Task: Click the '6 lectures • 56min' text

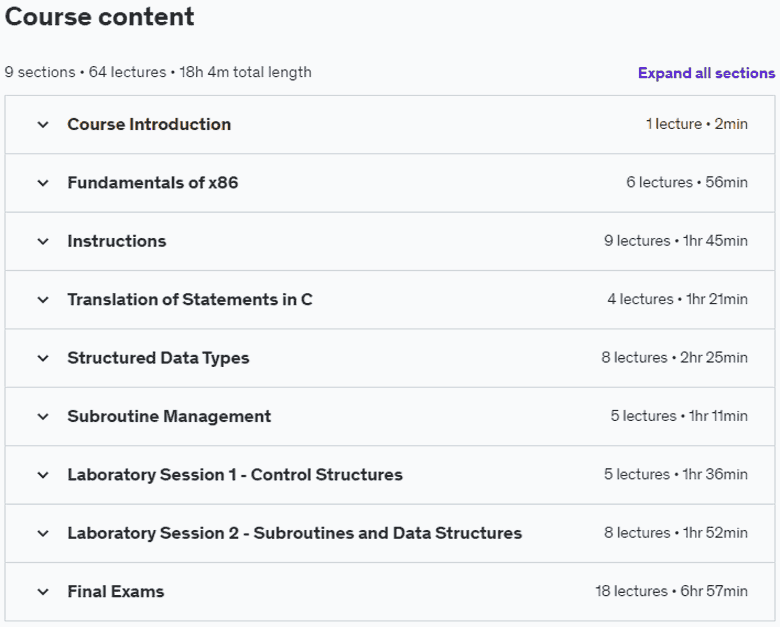Action: [686, 182]
